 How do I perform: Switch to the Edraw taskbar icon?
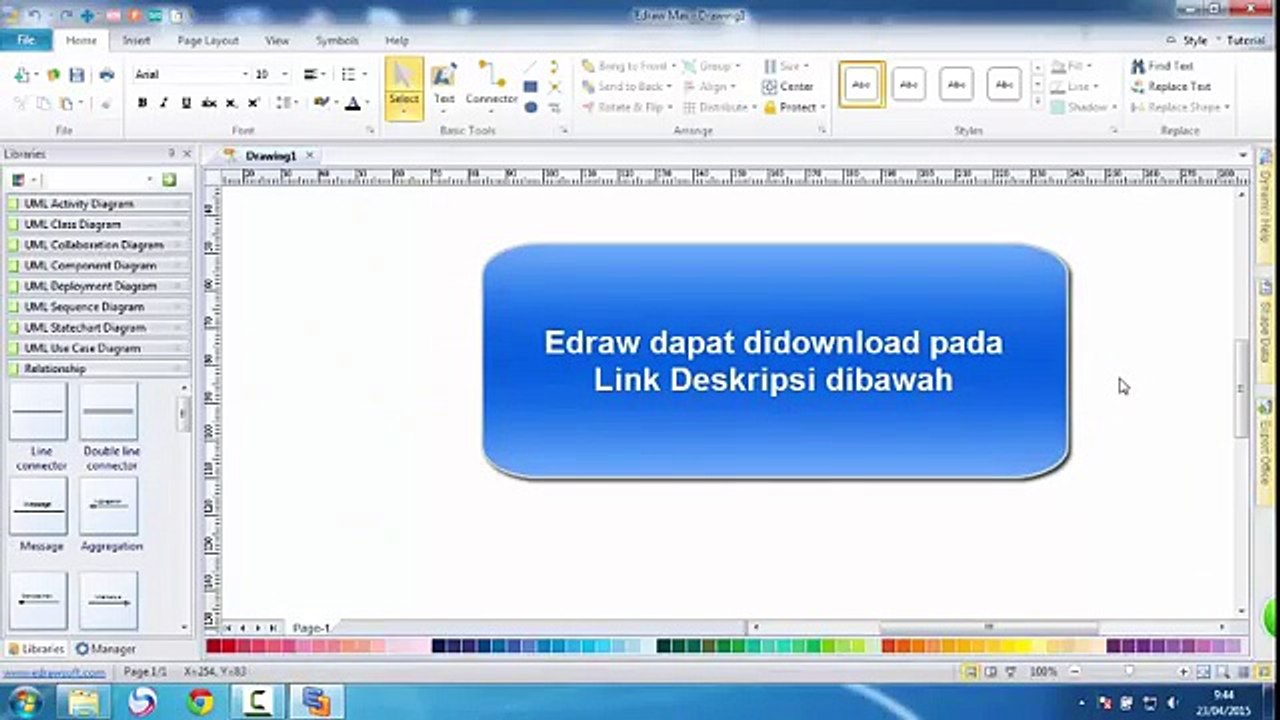pyautogui.click(x=318, y=701)
